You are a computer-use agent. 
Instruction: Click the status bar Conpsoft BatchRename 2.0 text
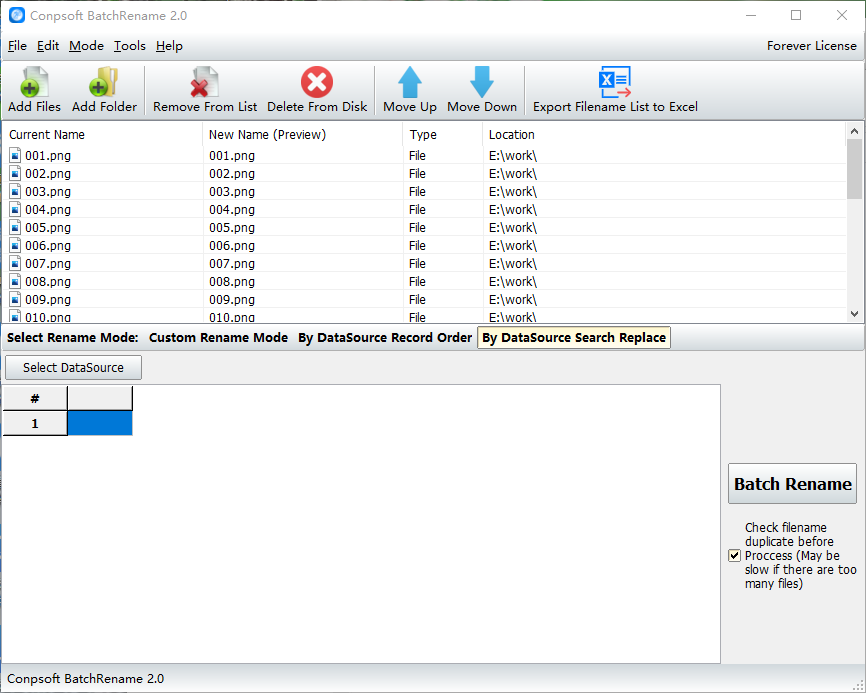coord(86,679)
